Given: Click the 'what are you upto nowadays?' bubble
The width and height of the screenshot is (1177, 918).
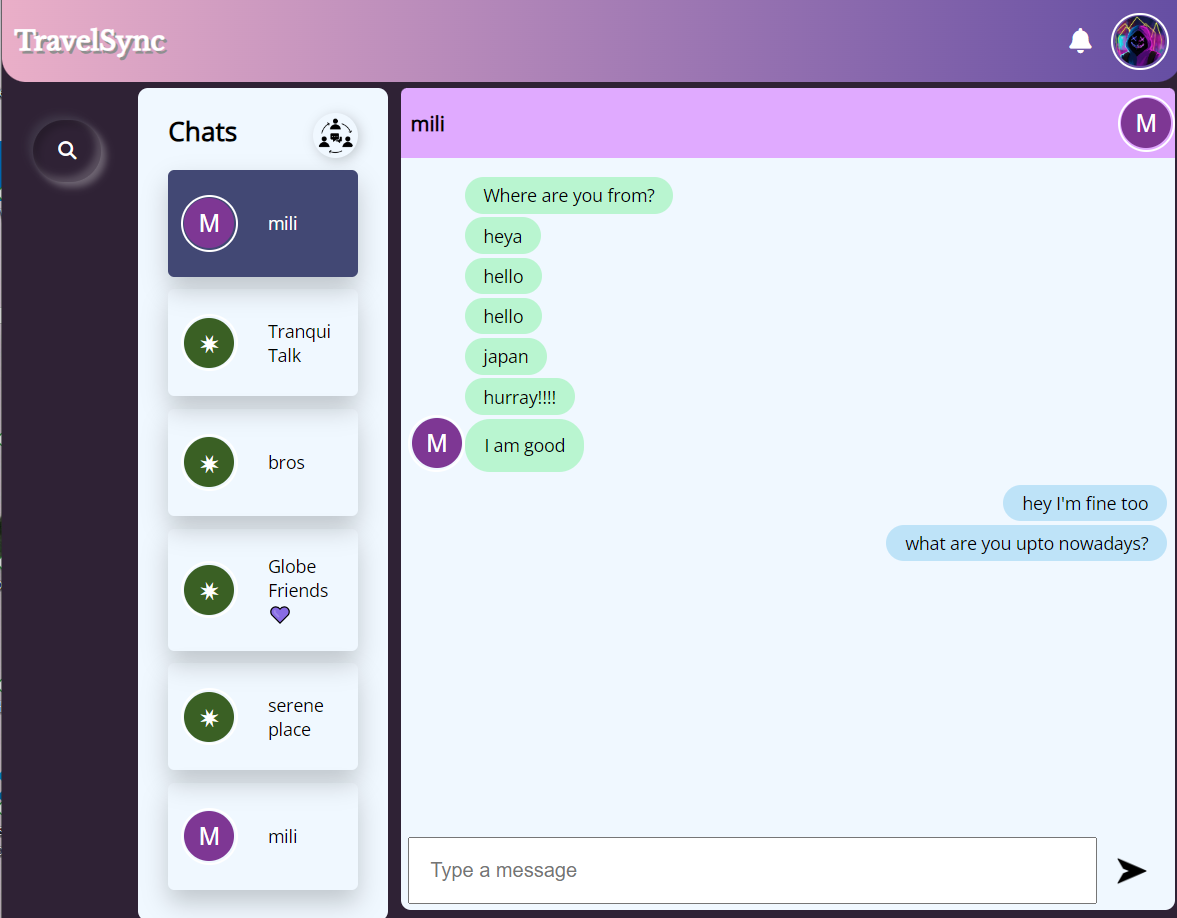Looking at the screenshot, I should (1026, 544).
